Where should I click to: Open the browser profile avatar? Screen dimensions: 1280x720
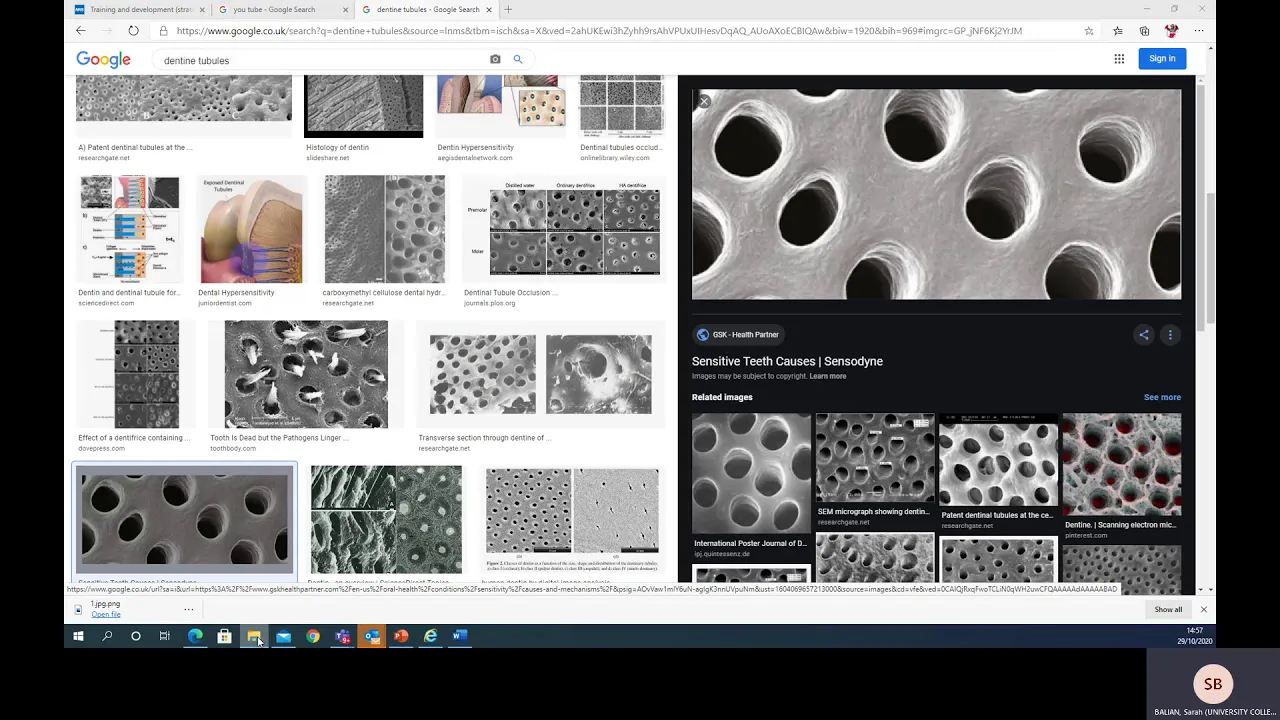(1172, 31)
